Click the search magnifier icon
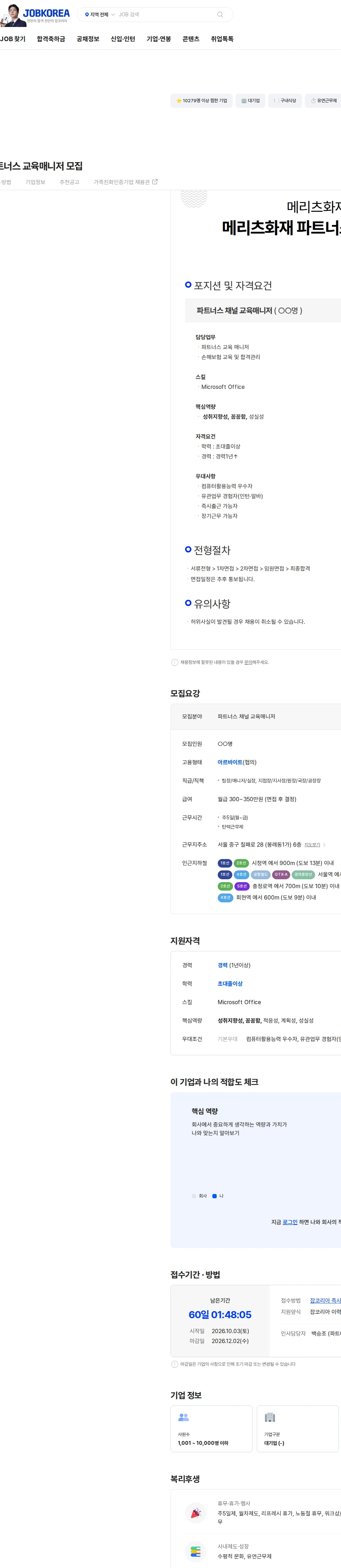341x1568 pixels. tap(220, 15)
